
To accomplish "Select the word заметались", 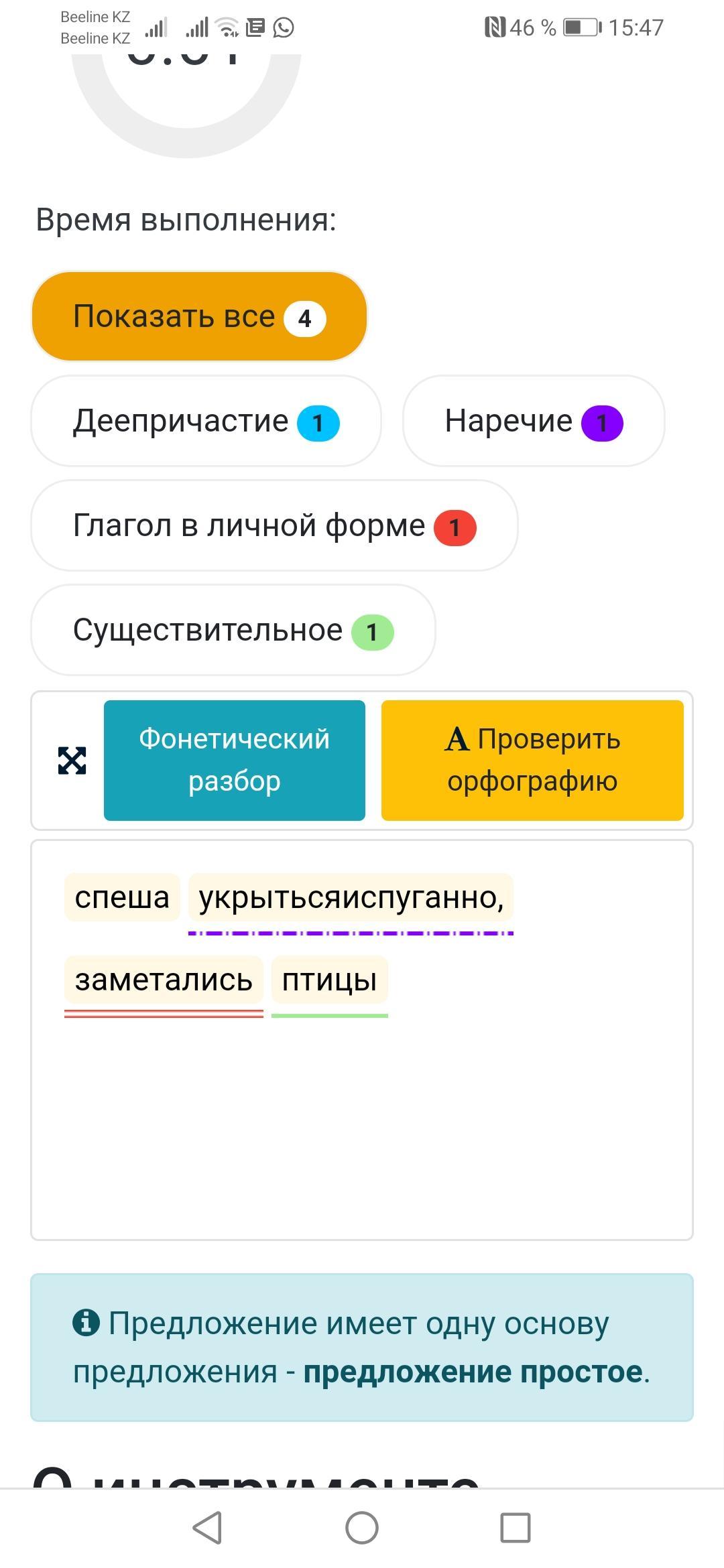I will click(x=164, y=980).
